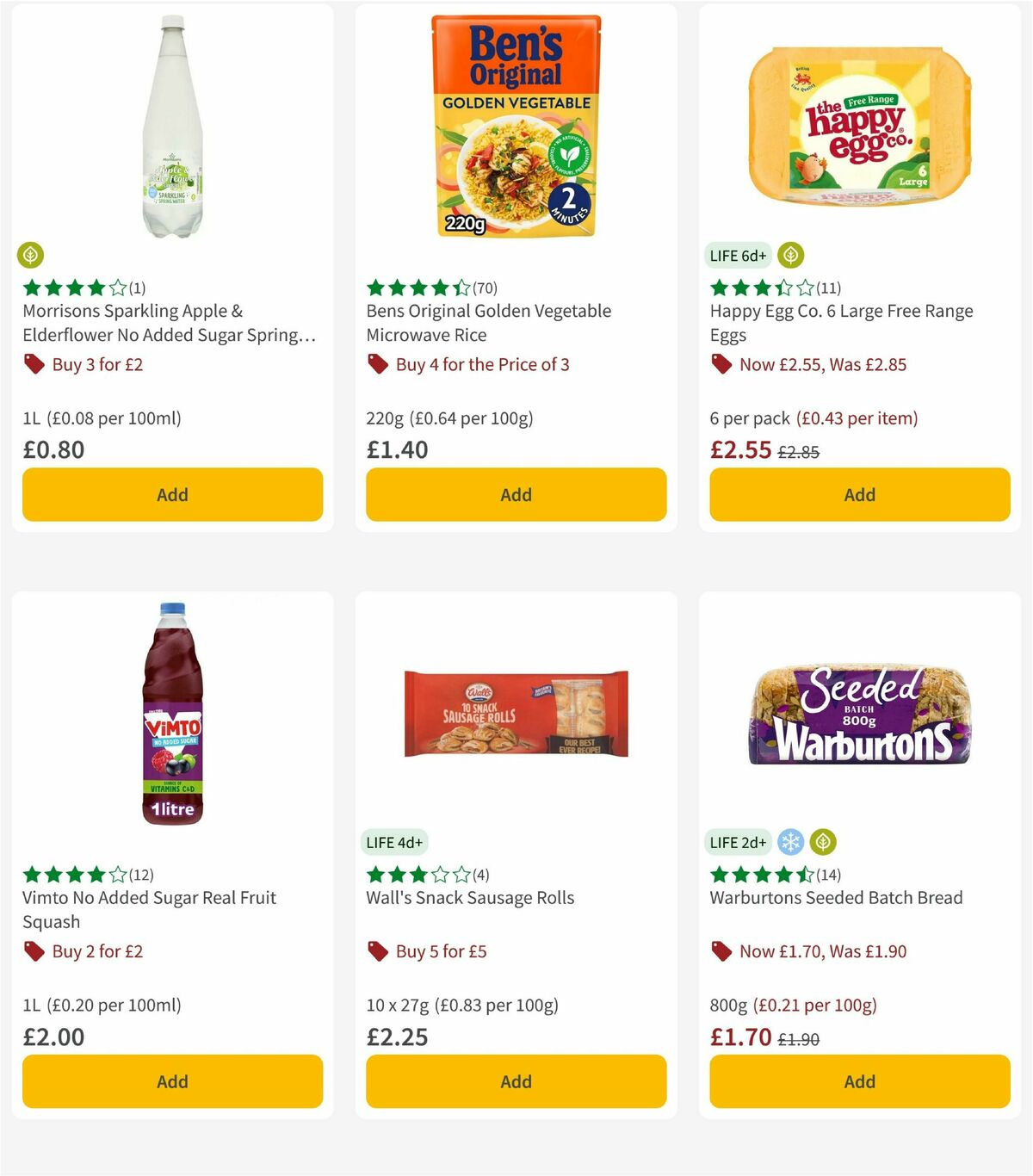Add Happy Egg Co. Free Range Eggs to basket
Viewport: 1033px width, 1176px height.
click(859, 494)
